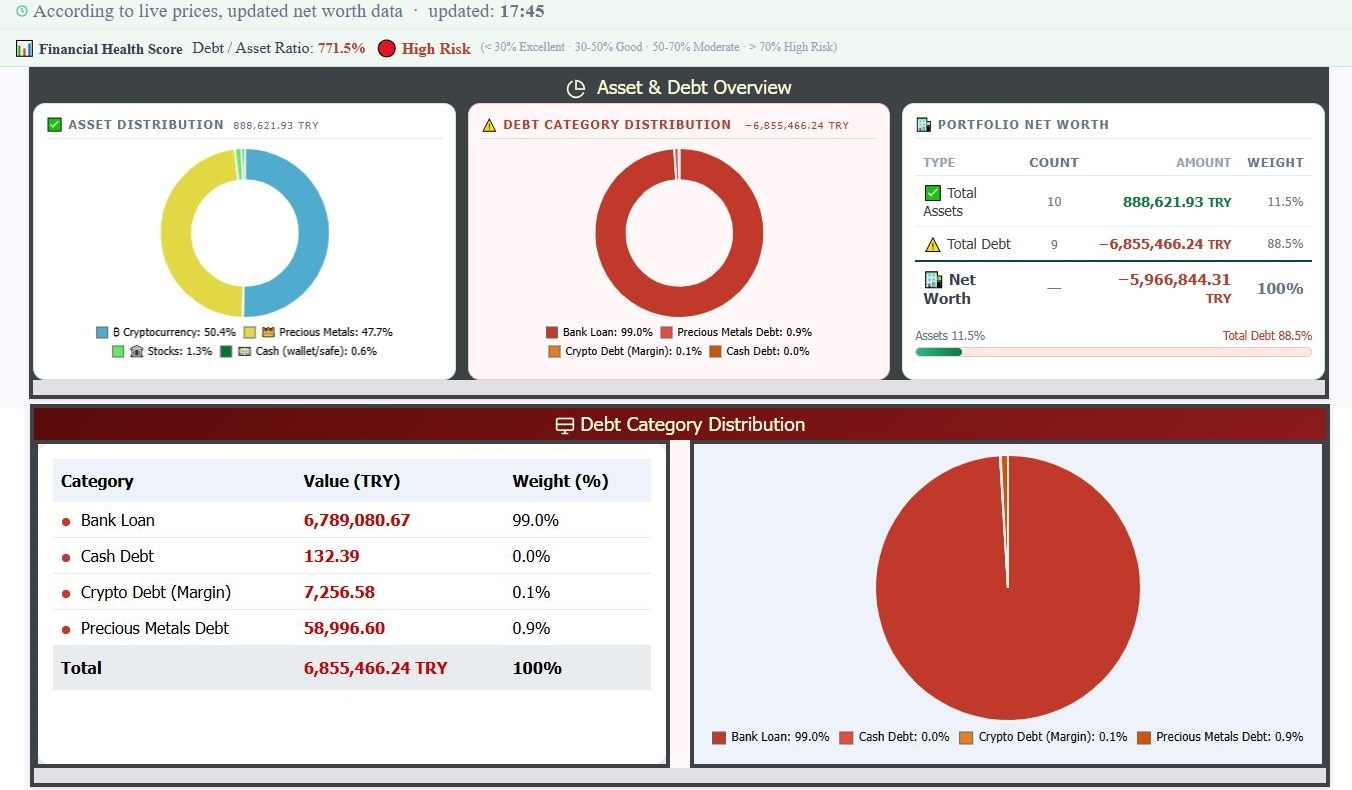Image resolution: width=1352 pixels, height=790 pixels.
Task: Click the red High Risk circle indicator
Action: [387, 48]
